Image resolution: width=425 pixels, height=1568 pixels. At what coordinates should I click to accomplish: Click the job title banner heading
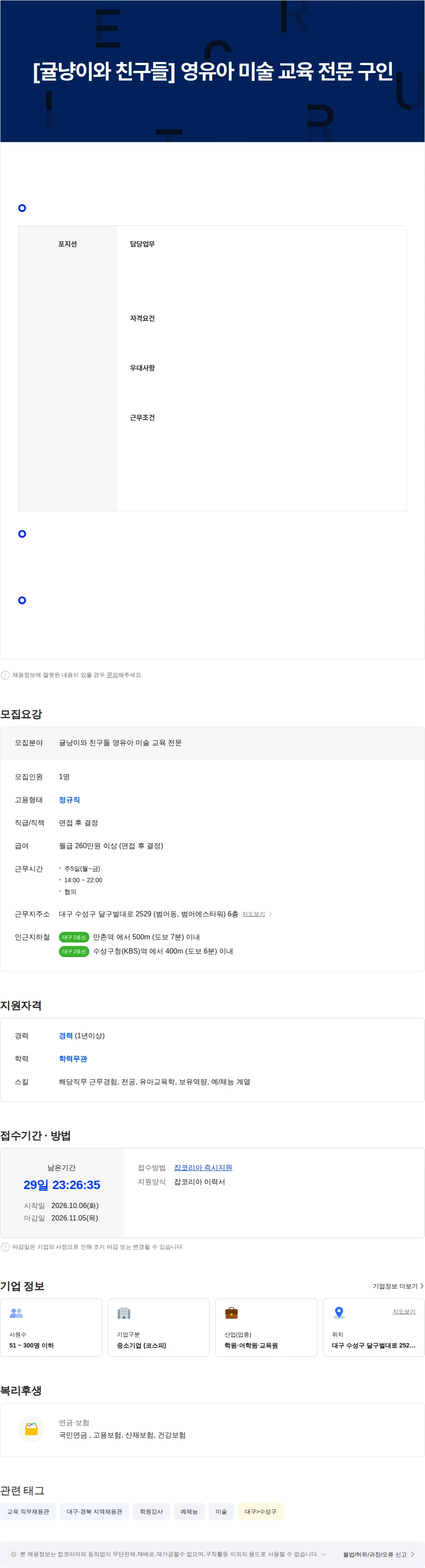tap(212, 71)
